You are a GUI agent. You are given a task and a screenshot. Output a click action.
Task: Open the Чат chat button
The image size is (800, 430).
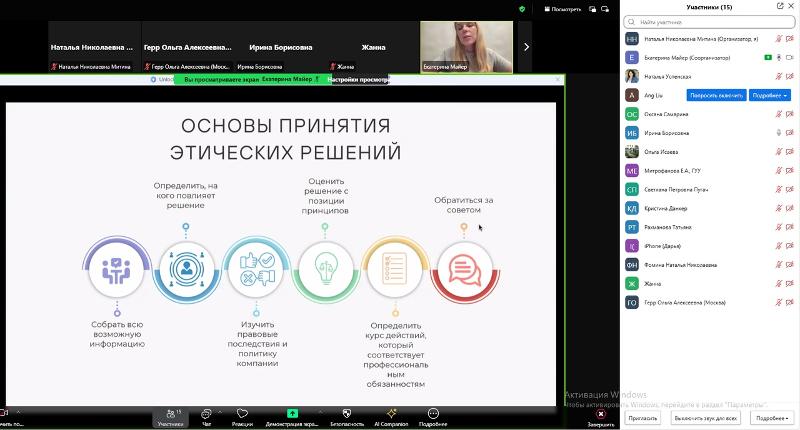(206, 415)
